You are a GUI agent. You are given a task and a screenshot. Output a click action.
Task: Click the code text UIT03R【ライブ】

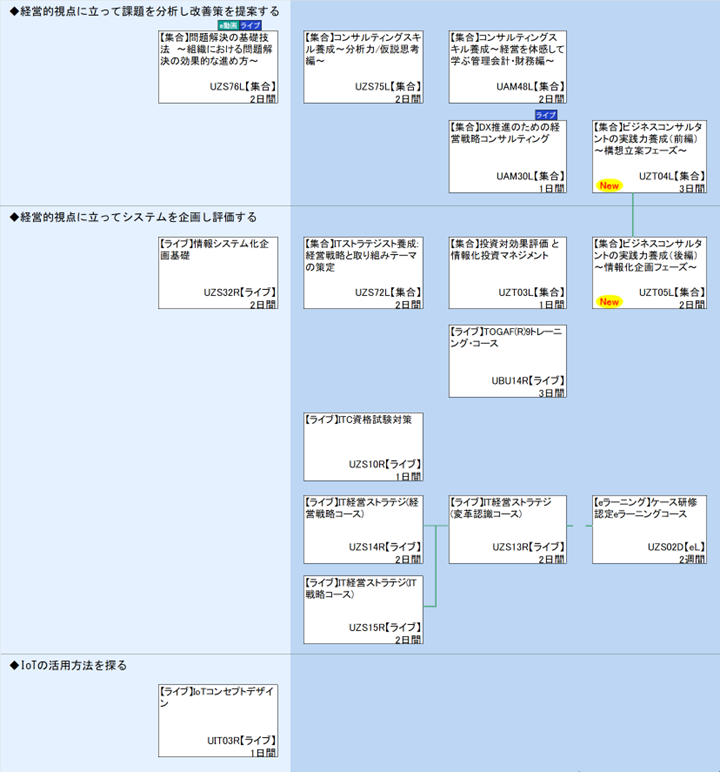(x=241, y=740)
